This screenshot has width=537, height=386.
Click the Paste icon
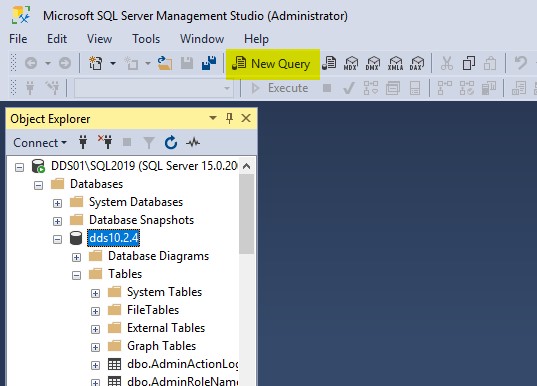[x=490, y=63]
